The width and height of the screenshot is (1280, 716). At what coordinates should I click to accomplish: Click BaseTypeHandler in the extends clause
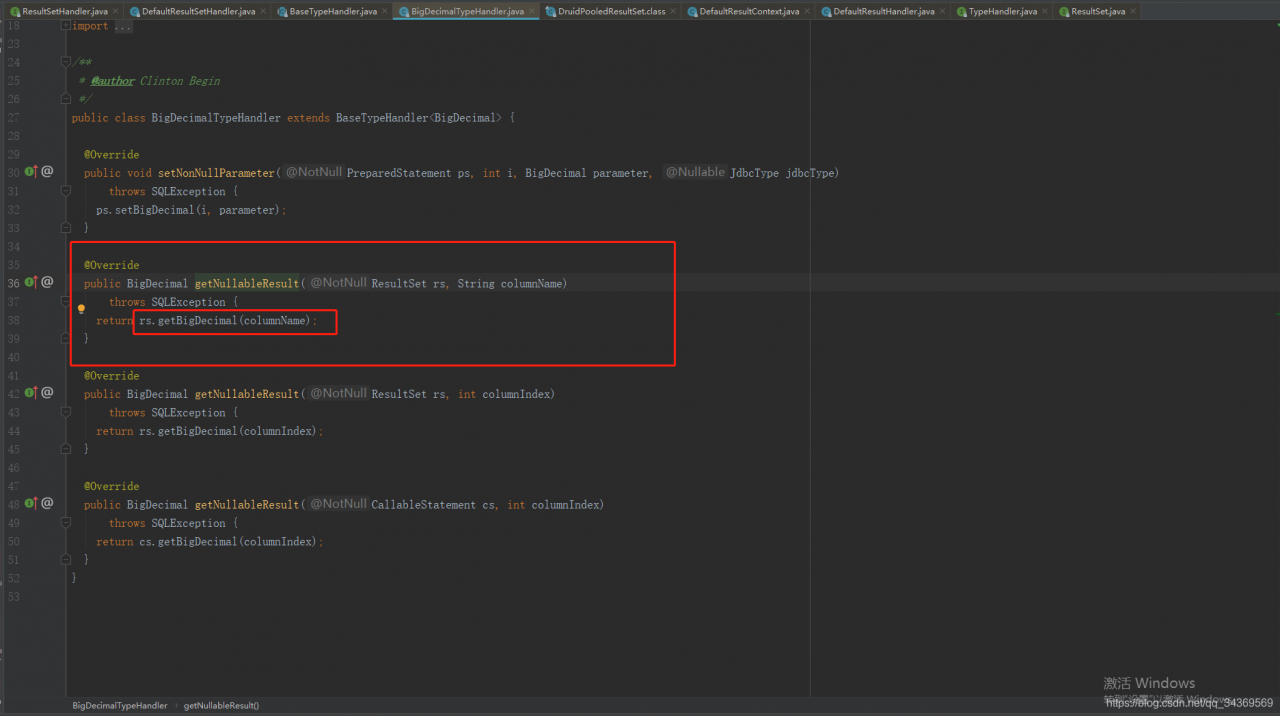pyautogui.click(x=382, y=117)
